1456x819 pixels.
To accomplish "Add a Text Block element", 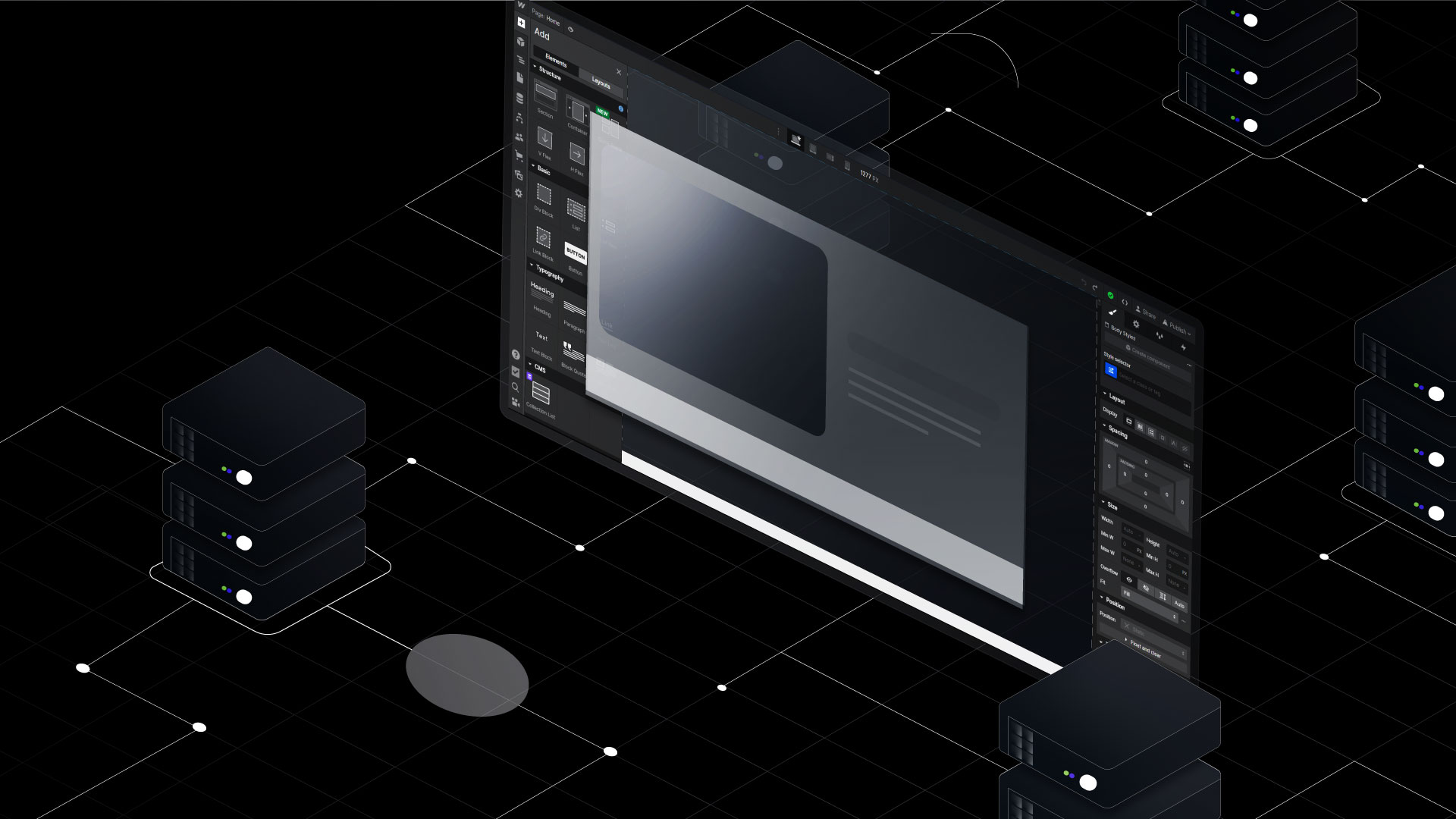I will tap(541, 344).
